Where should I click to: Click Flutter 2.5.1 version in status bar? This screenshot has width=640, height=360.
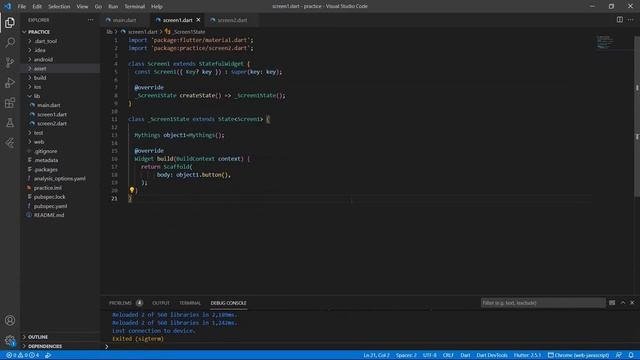(x=527, y=355)
